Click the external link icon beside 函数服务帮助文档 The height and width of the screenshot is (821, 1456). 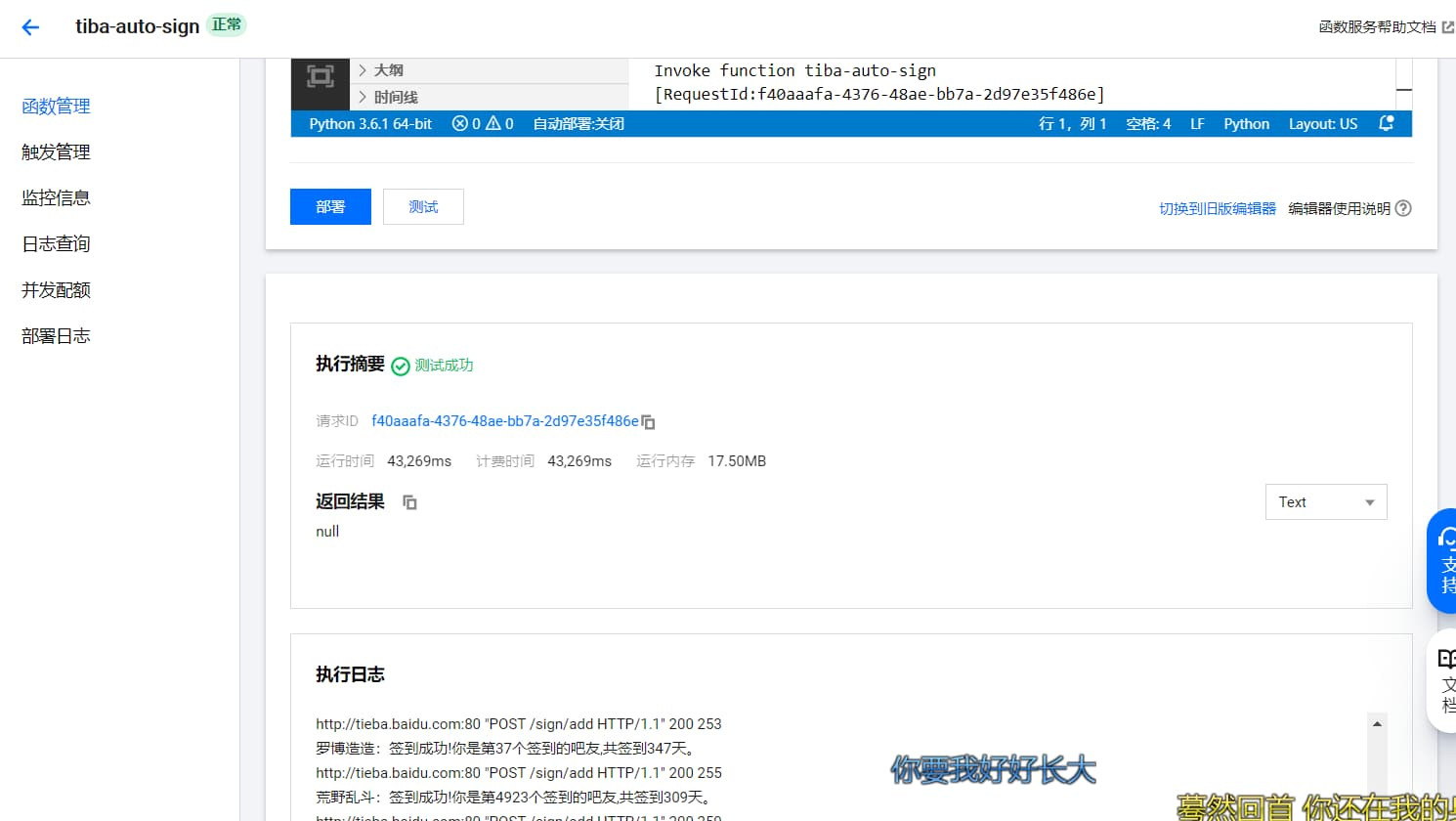(x=1449, y=27)
